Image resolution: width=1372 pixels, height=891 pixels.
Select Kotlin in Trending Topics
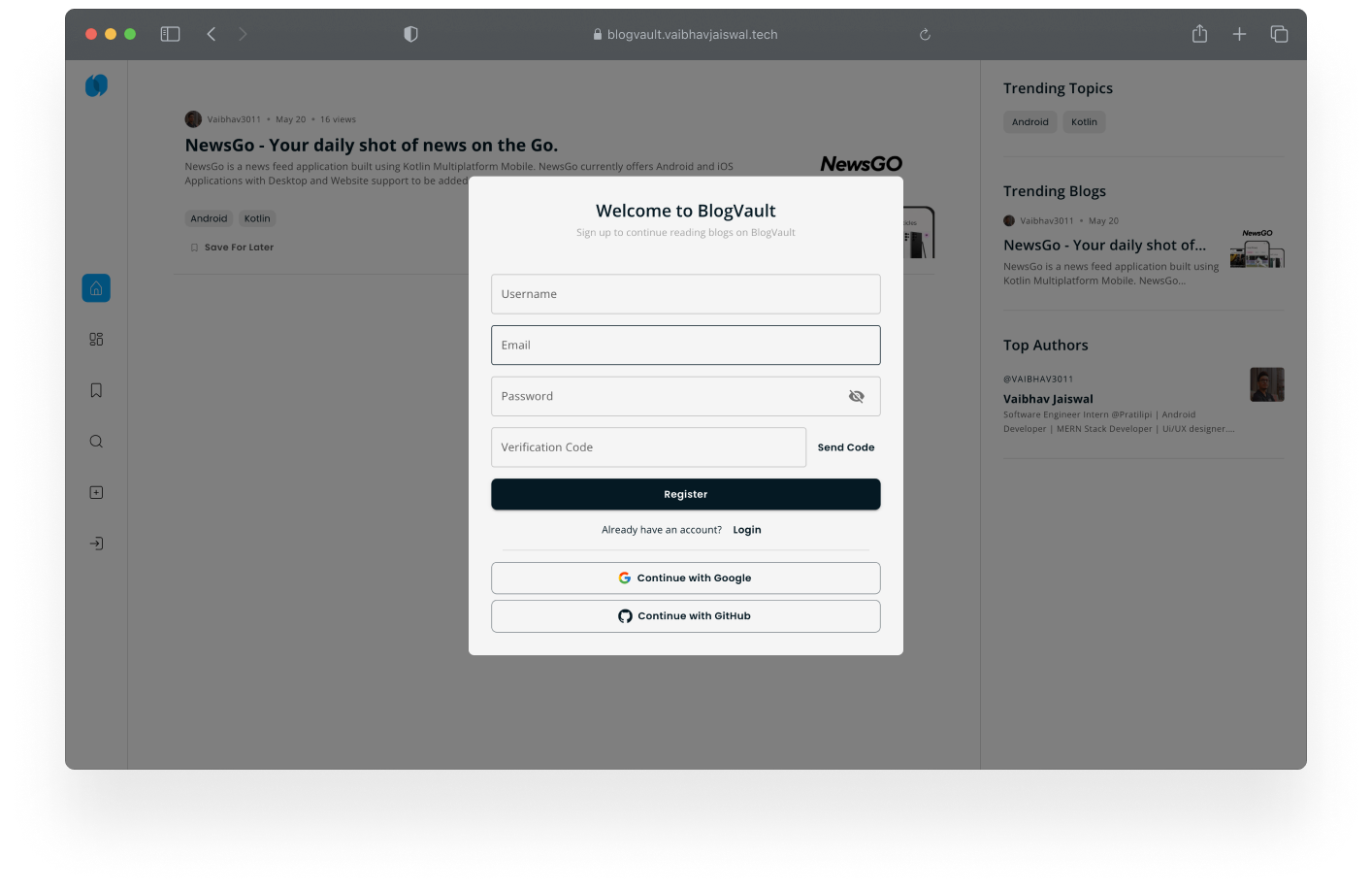point(1084,122)
